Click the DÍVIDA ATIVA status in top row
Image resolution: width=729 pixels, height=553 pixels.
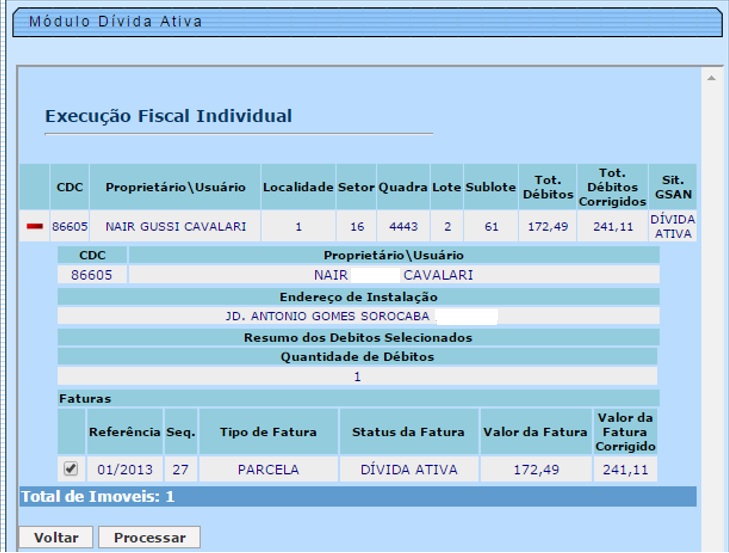click(x=672, y=227)
